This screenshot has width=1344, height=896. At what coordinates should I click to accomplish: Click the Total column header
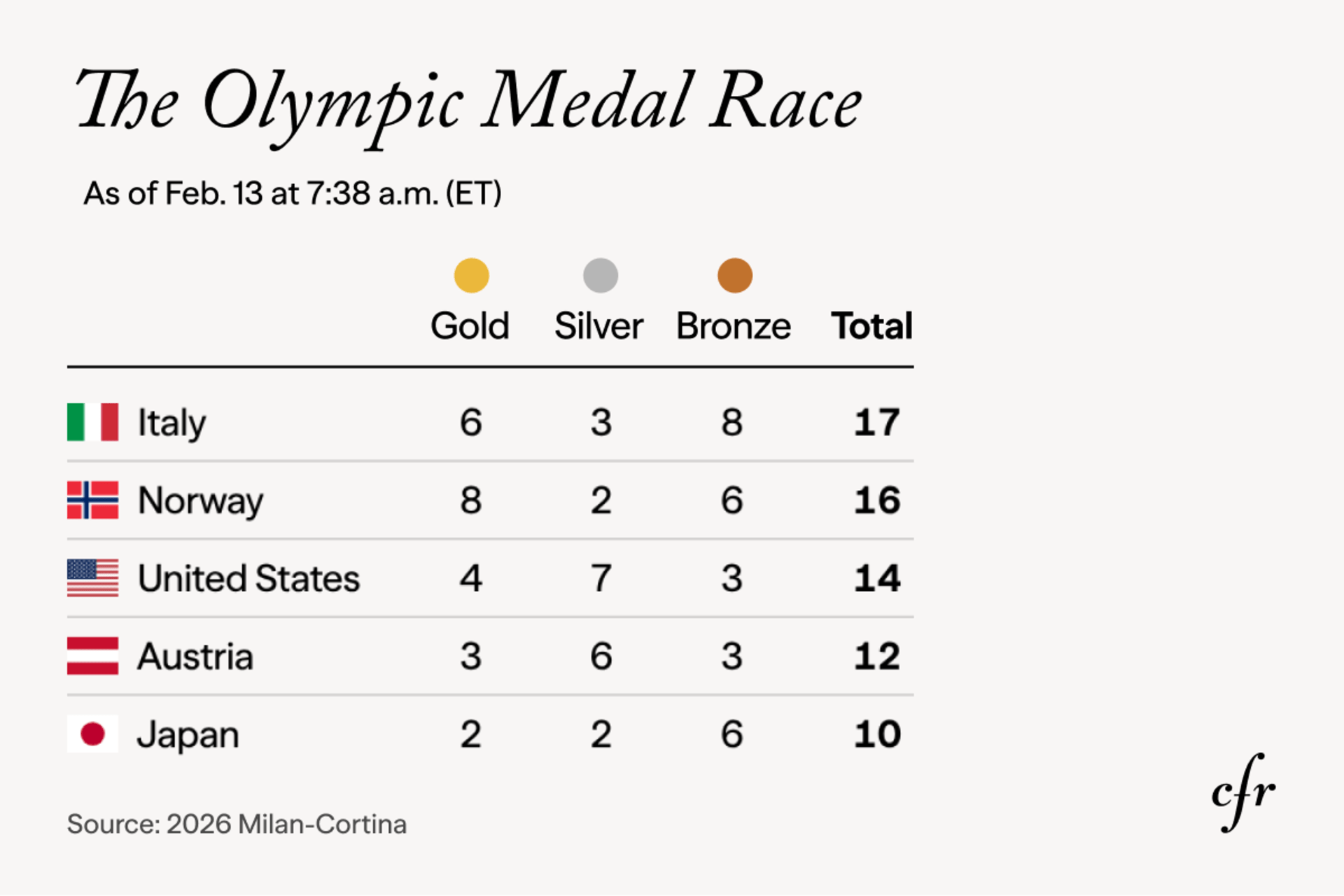(x=871, y=326)
